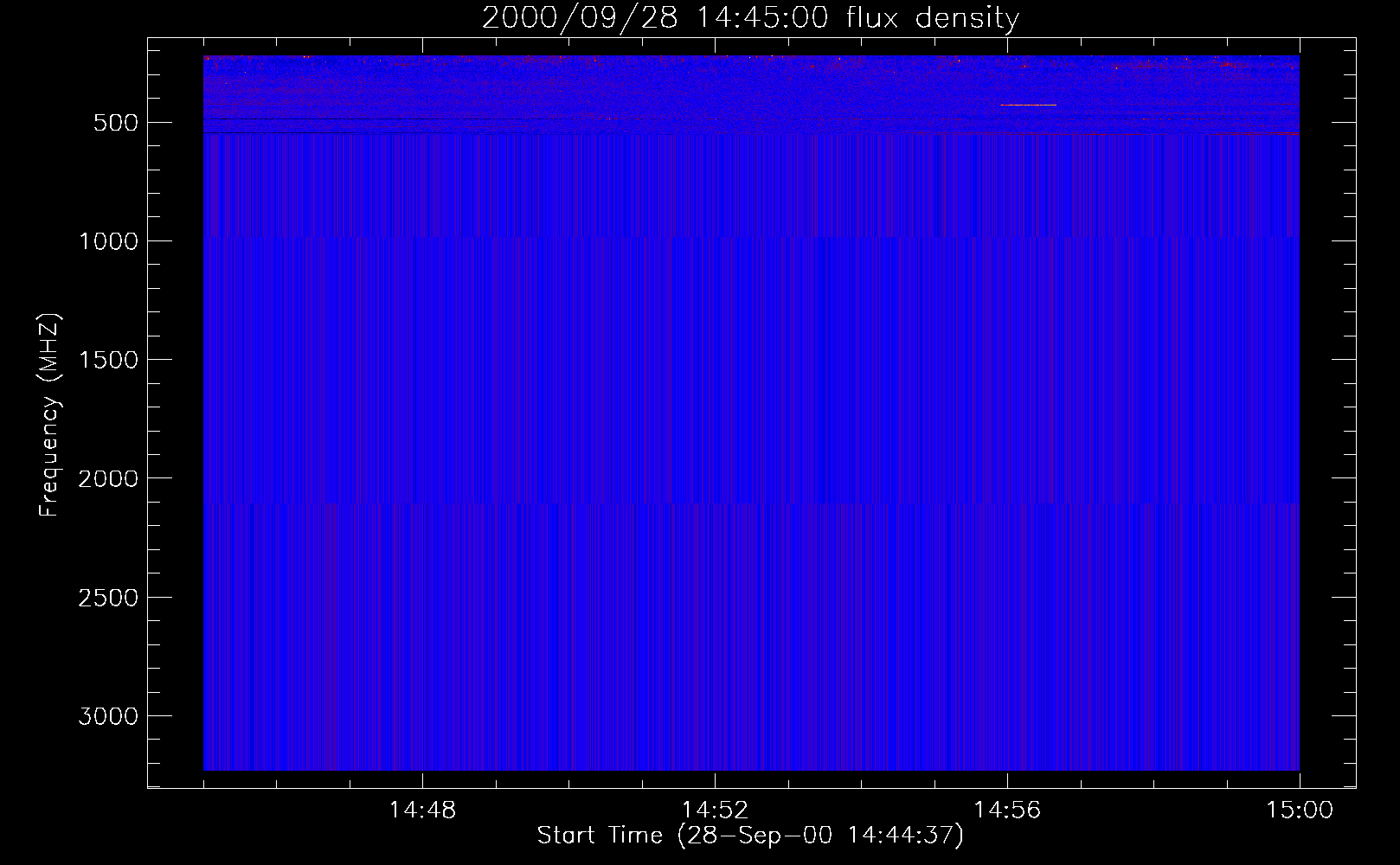1400x865 pixels.
Task: Select the 1500 frequency tick label
Action: click(108, 360)
